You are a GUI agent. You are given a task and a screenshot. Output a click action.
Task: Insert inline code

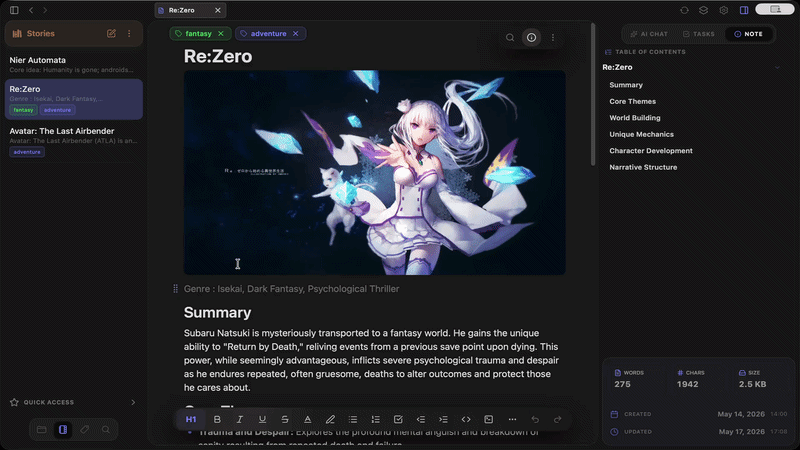466,419
